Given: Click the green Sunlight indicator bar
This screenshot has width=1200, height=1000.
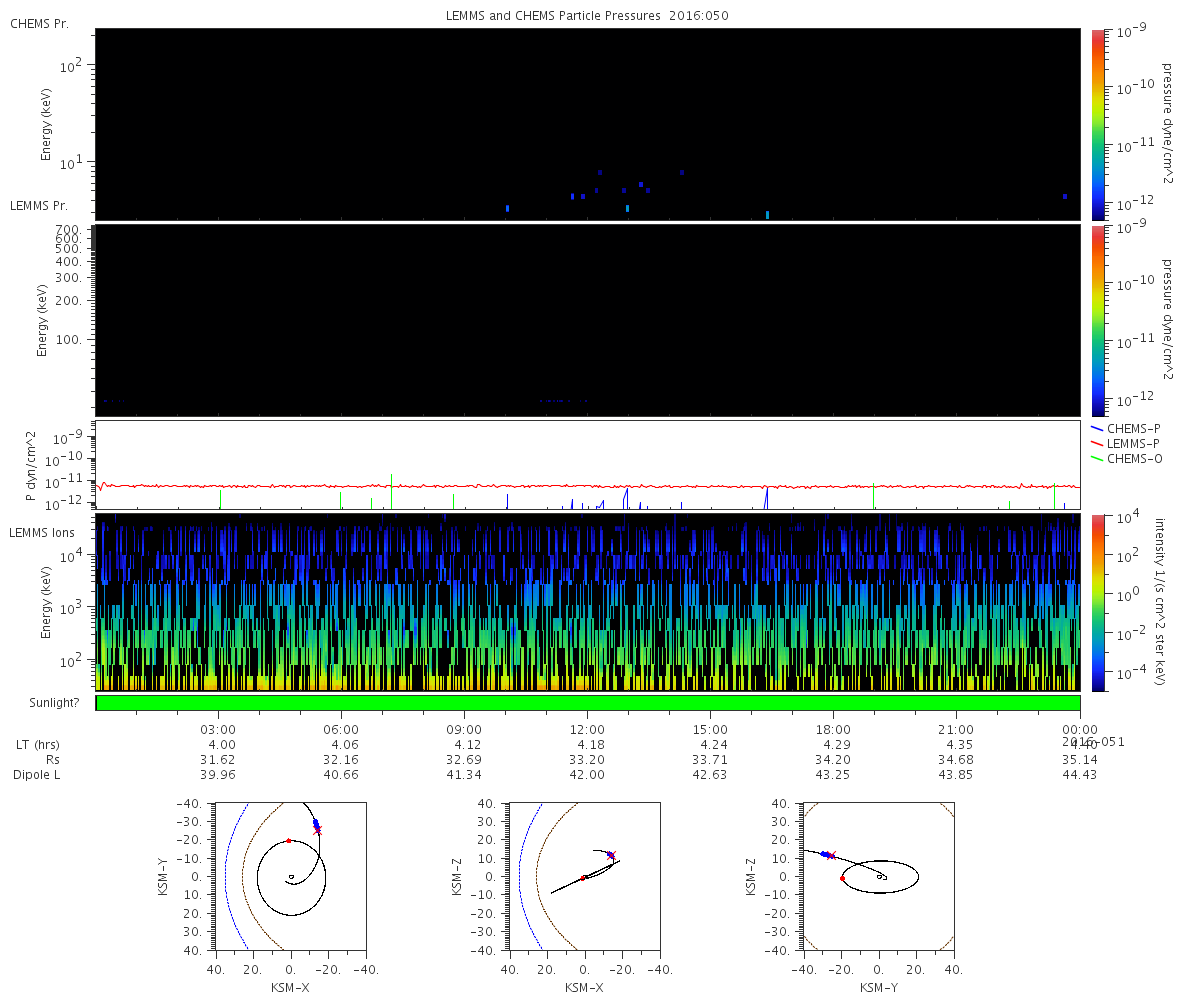Looking at the screenshot, I should (x=587, y=703).
